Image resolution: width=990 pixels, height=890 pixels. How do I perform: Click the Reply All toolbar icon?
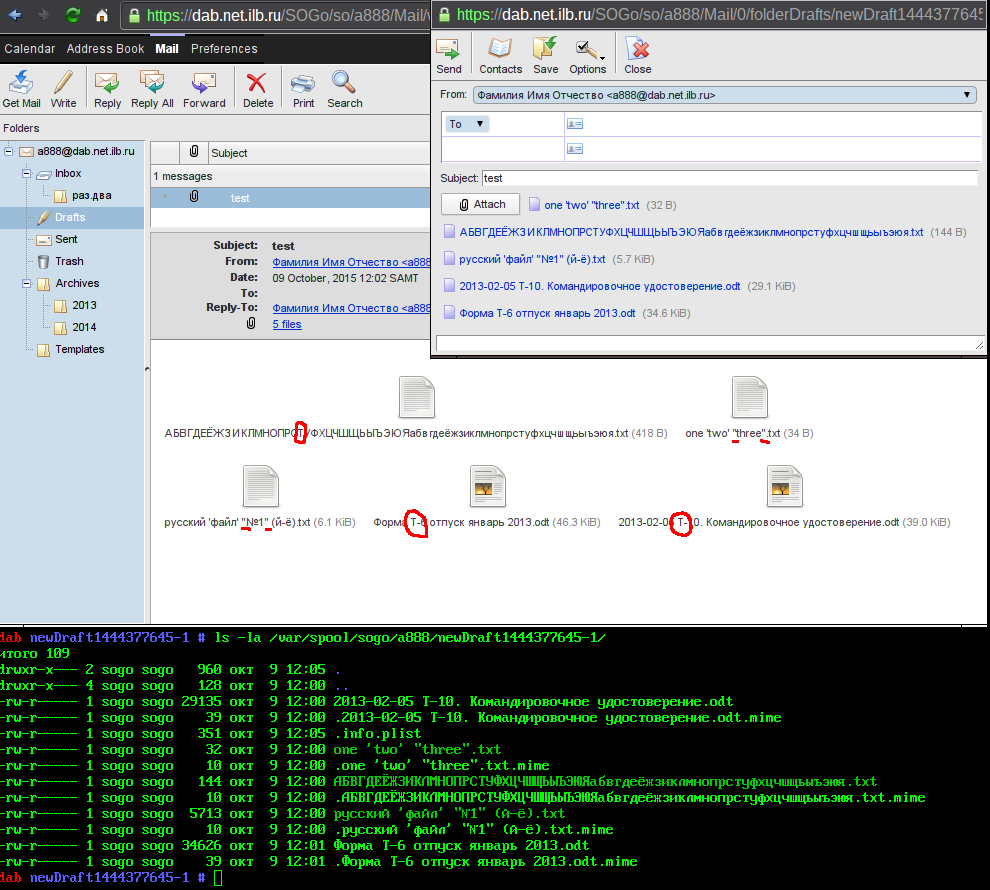(152, 88)
